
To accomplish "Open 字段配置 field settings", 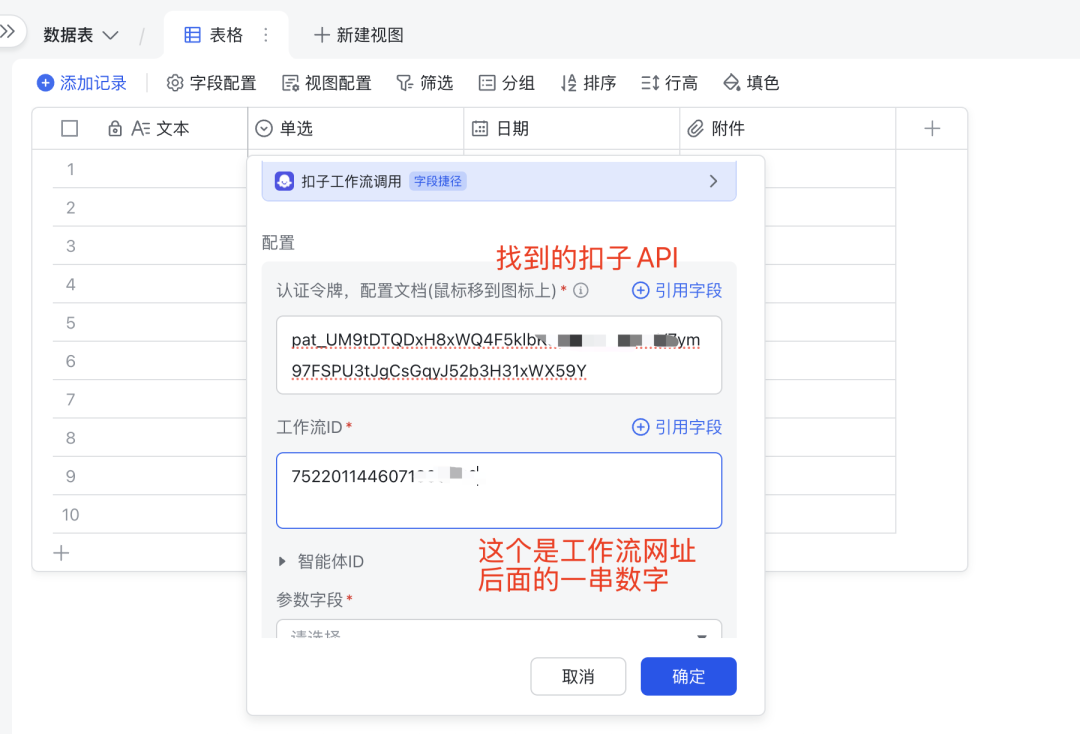I will (211, 83).
